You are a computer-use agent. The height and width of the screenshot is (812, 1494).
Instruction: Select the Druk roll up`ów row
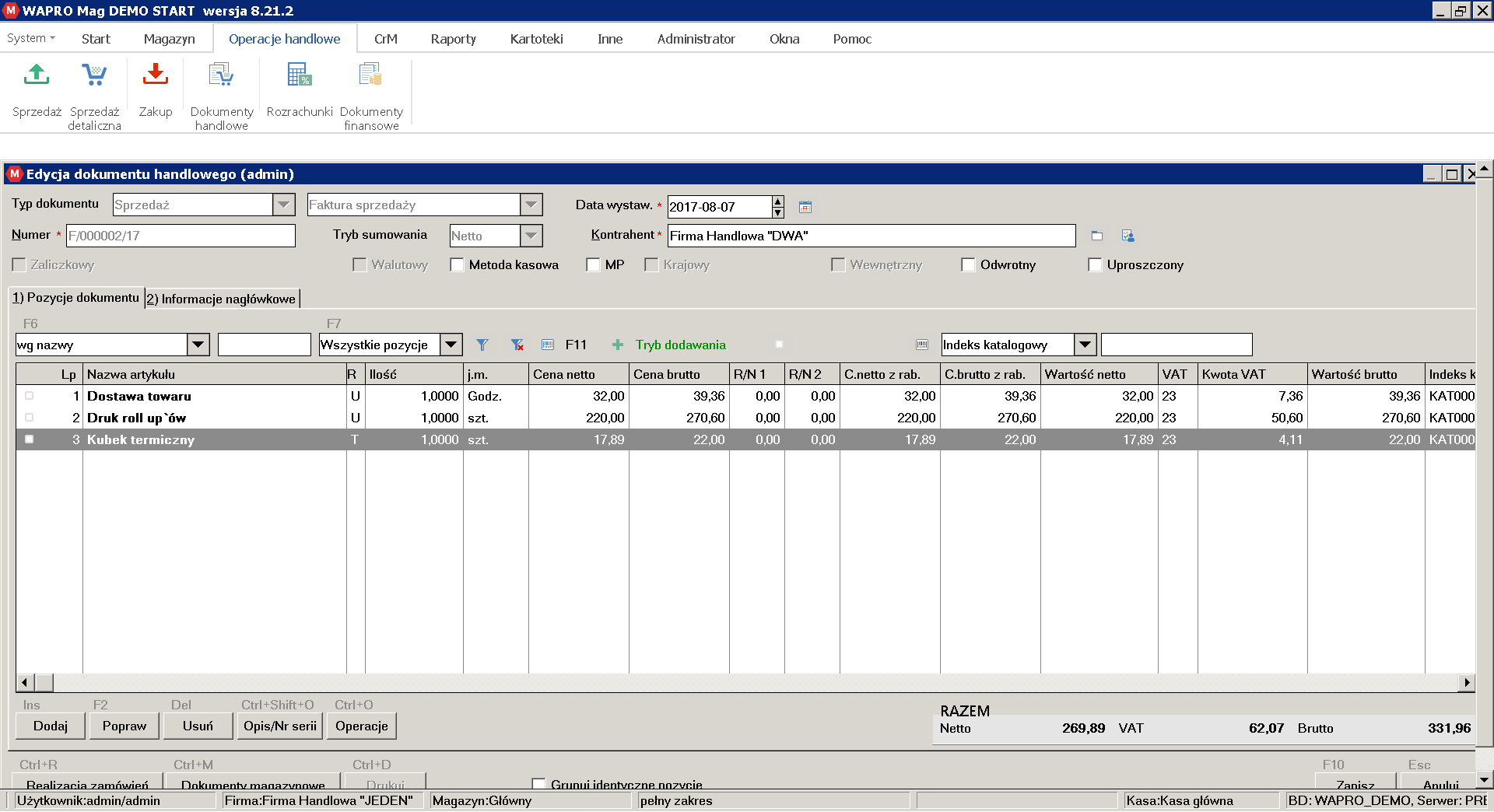click(745, 418)
